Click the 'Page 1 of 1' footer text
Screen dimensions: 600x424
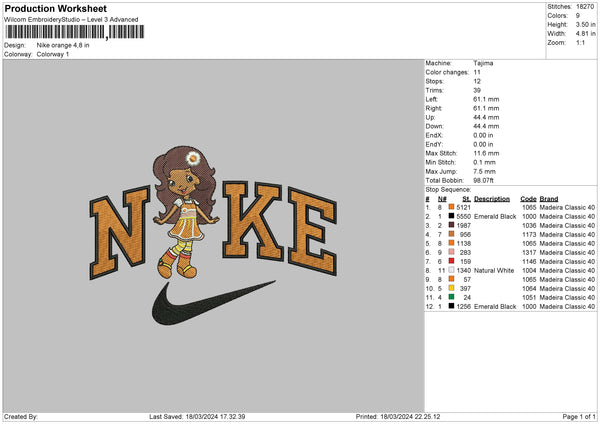pyautogui.click(x=579, y=417)
